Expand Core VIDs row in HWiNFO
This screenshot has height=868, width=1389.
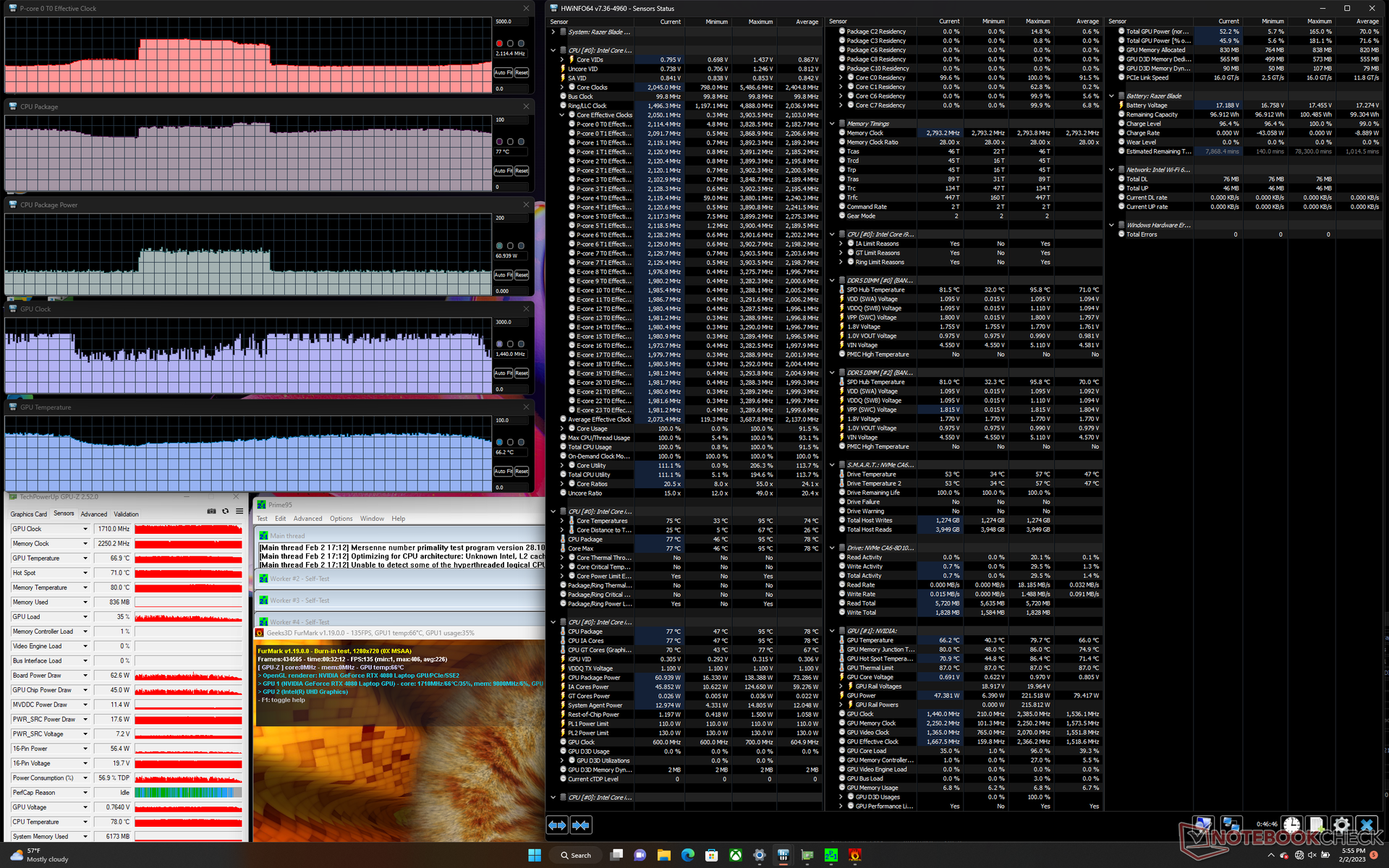click(562, 59)
